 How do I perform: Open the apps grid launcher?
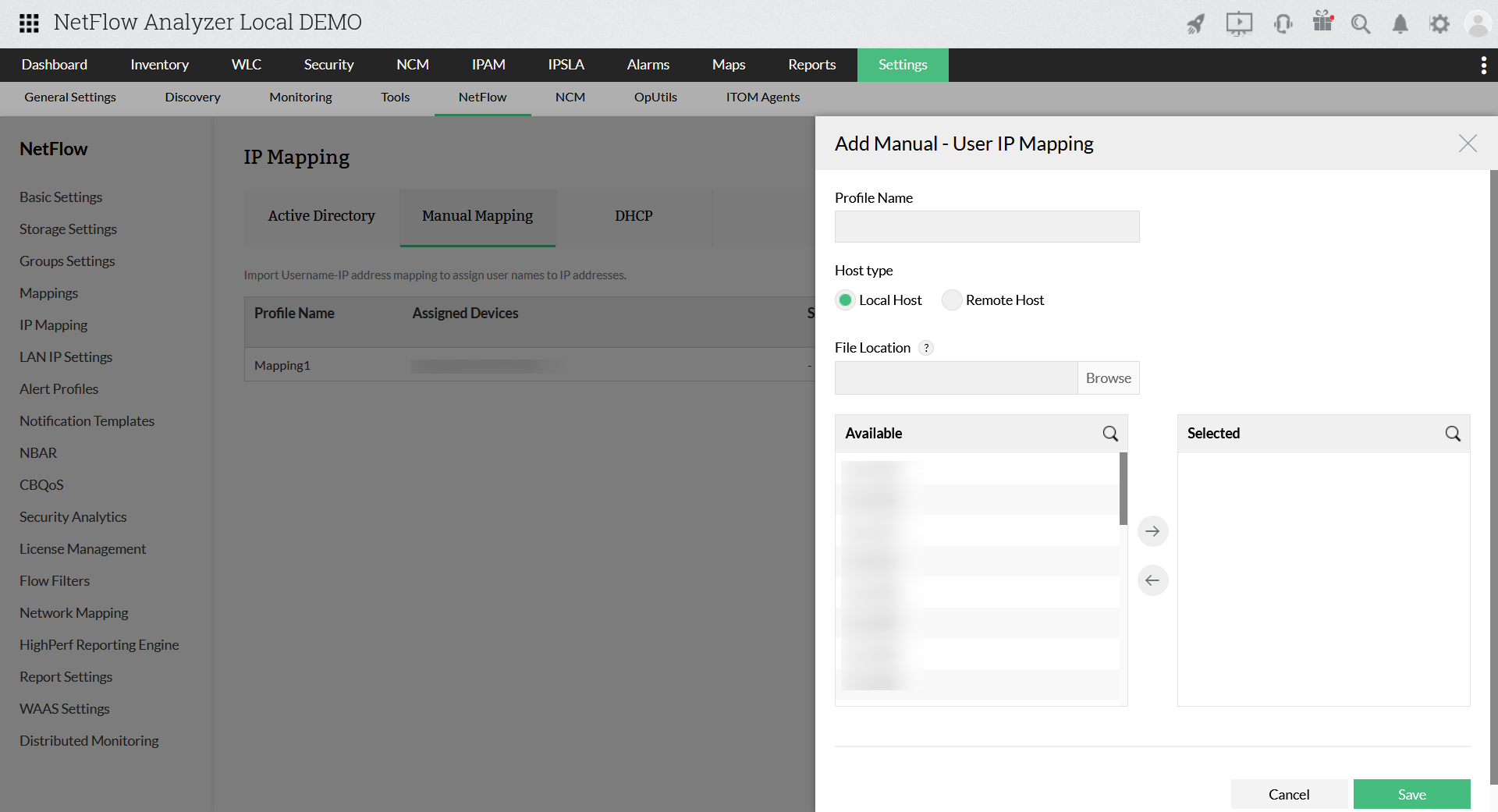click(29, 23)
